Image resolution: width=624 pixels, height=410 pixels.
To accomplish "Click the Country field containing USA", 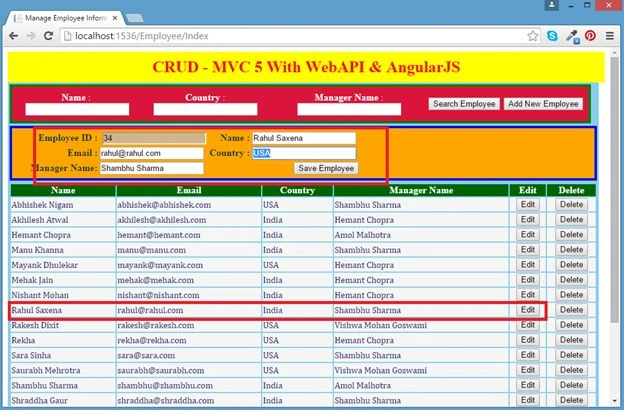I will (304, 153).
